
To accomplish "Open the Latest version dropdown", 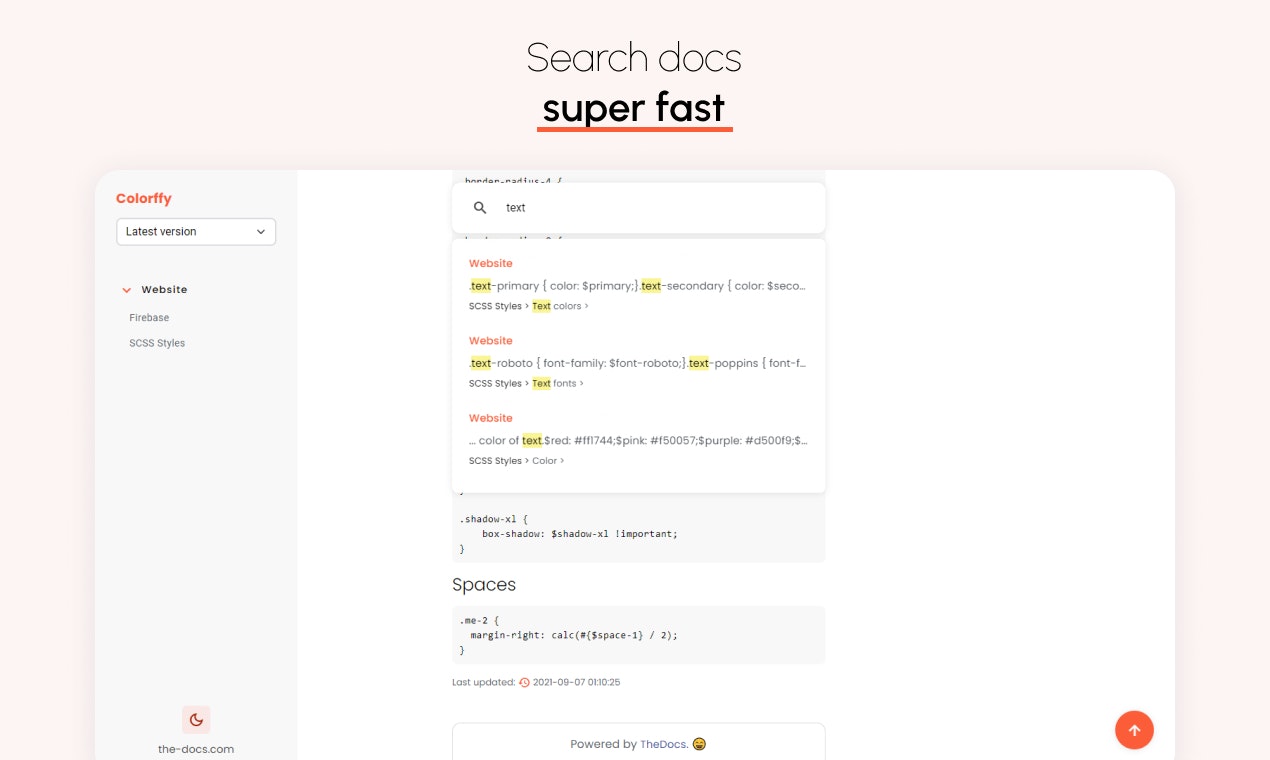I will 196,231.
